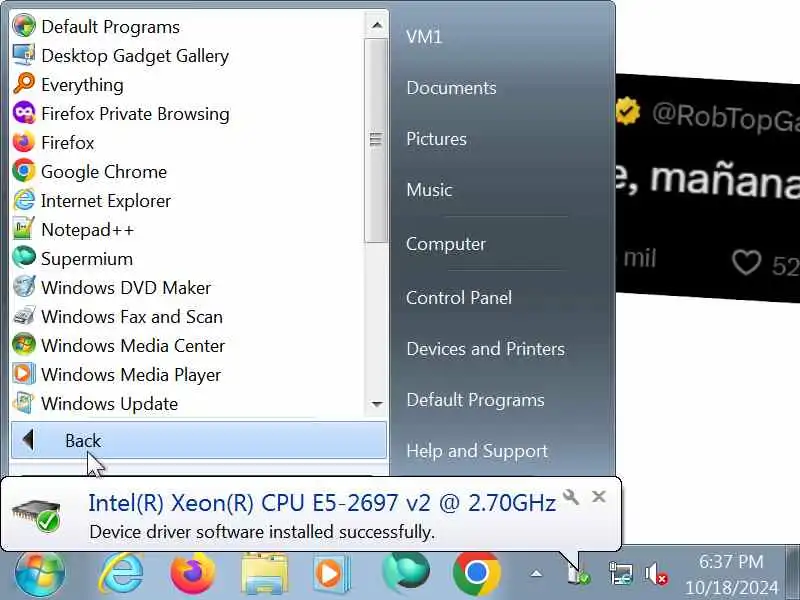The image size is (800, 600).
Task: Click the scroll up arrow of program list
Action: point(377,24)
